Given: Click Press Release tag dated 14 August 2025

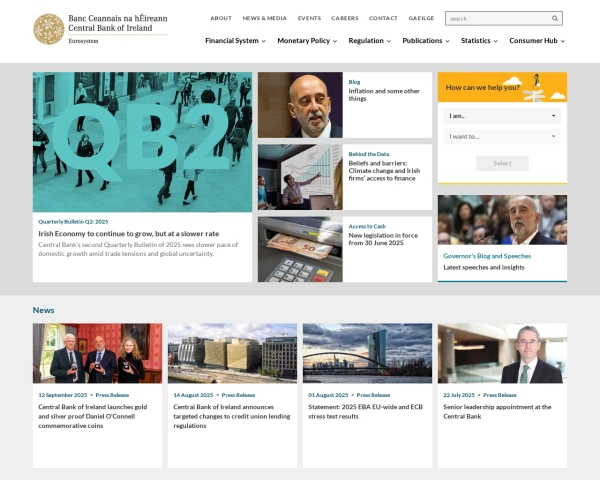Looking at the screenshot, I should coord(238,395).
